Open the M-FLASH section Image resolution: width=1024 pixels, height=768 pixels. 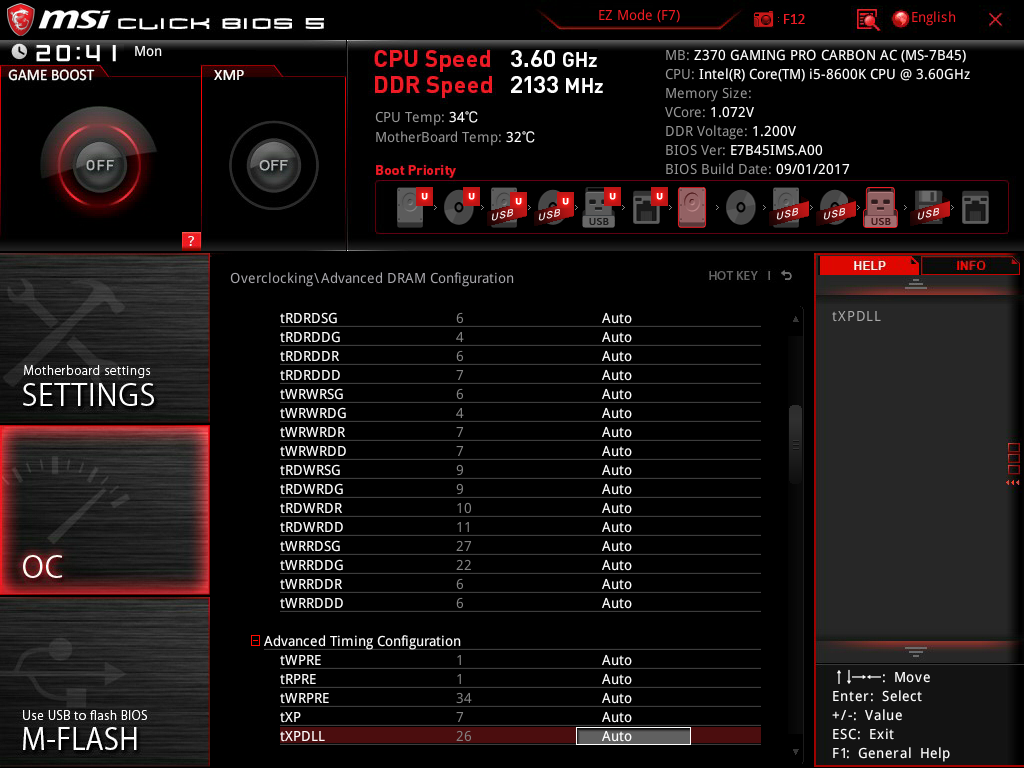coord(104,682)
